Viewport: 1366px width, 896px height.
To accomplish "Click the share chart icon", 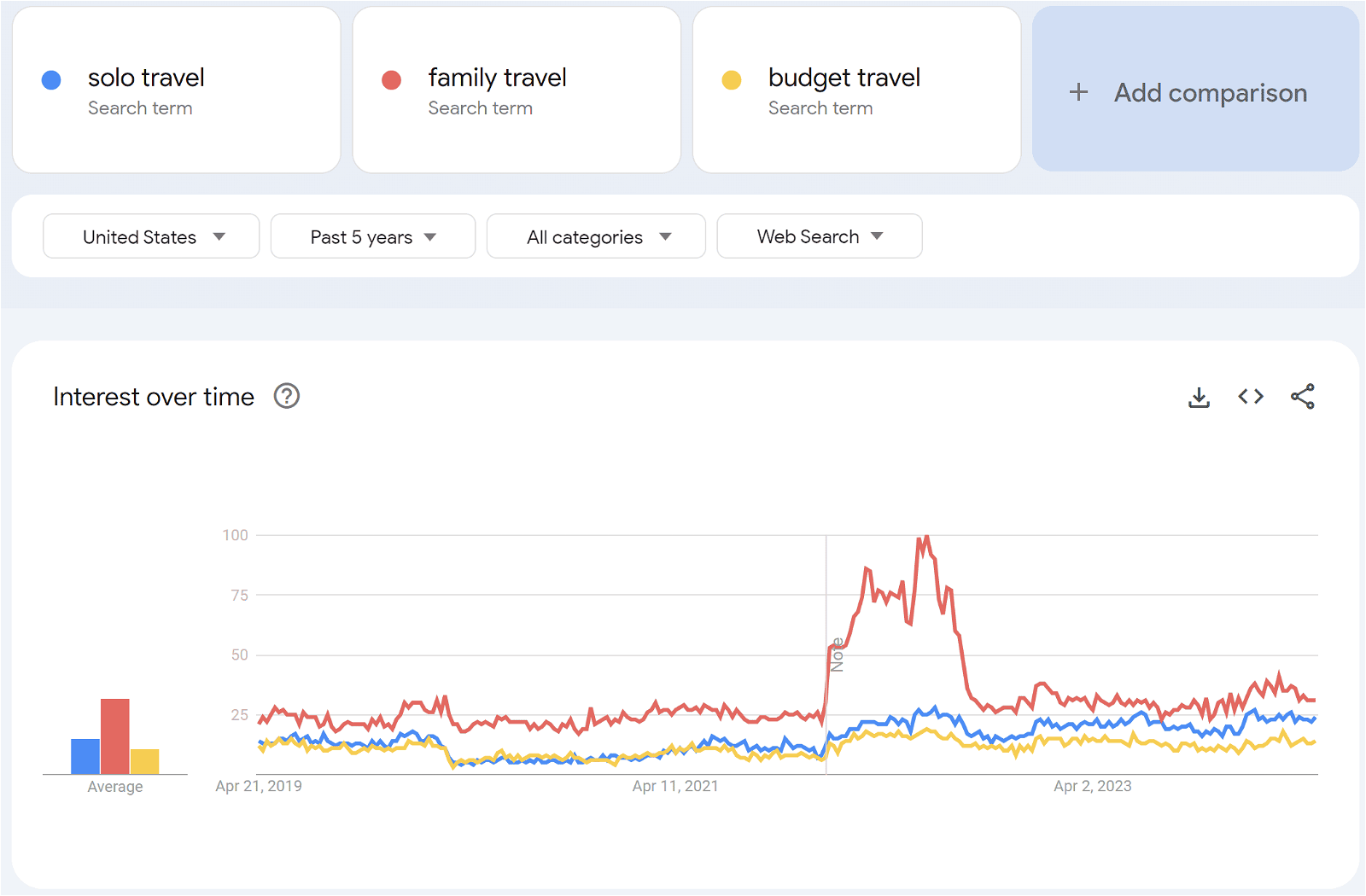I will click(x=1302, y=396).
